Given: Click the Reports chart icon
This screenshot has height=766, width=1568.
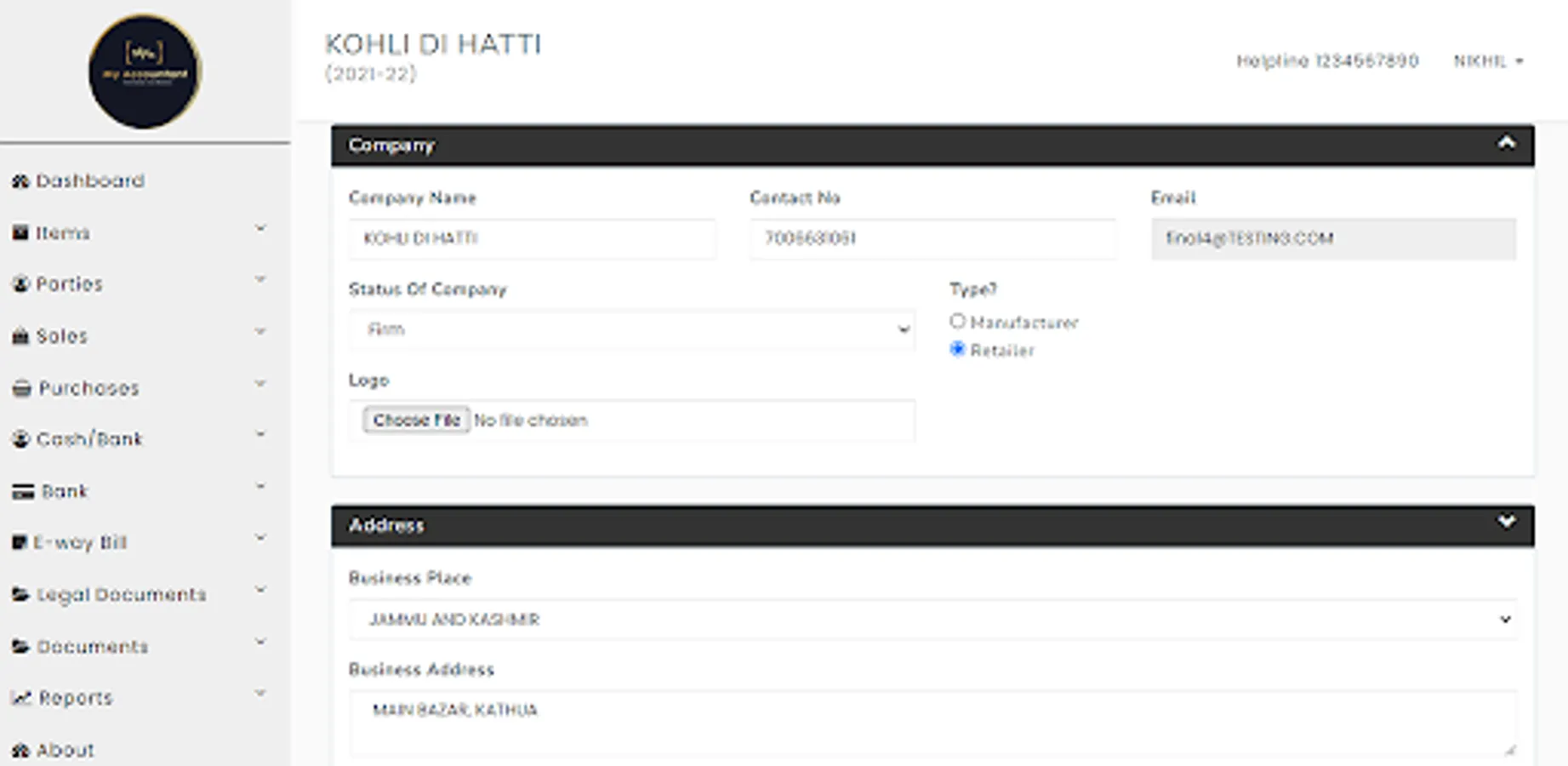Looking at the screenshot, I should point(21,699).
